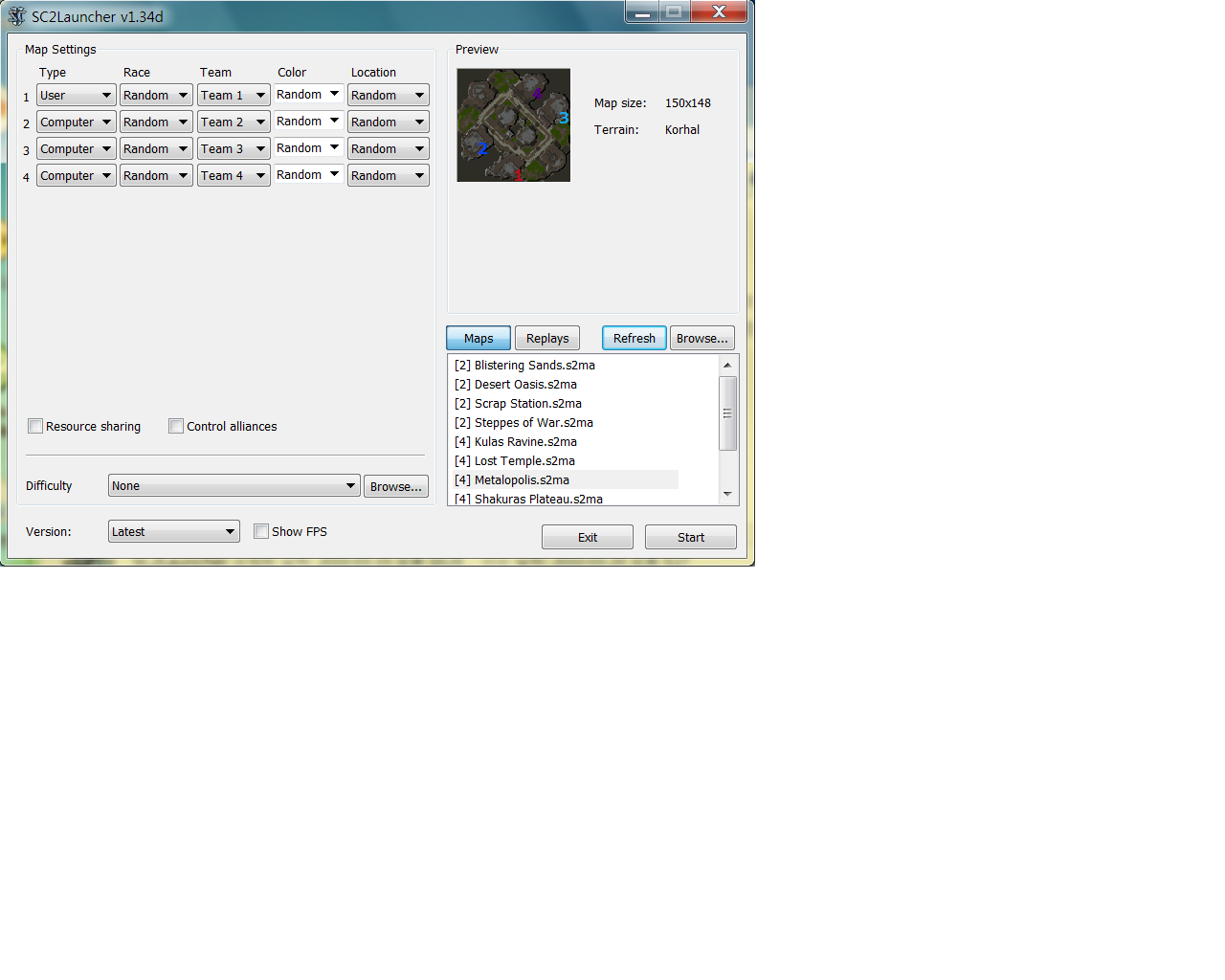The height and width of the screenshot is (980, 1225).
Task: Expand the Difficulty dropdown
Action: (234, 486)
